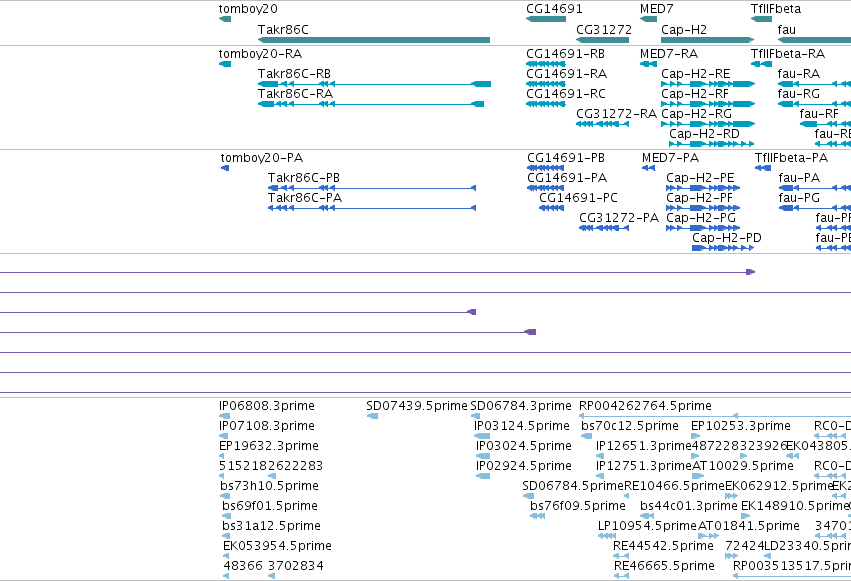Select the RE44542.5prime EST label
Image resolution: width=851 pixels, height=581 pixels.
click(x=663, y=546)
